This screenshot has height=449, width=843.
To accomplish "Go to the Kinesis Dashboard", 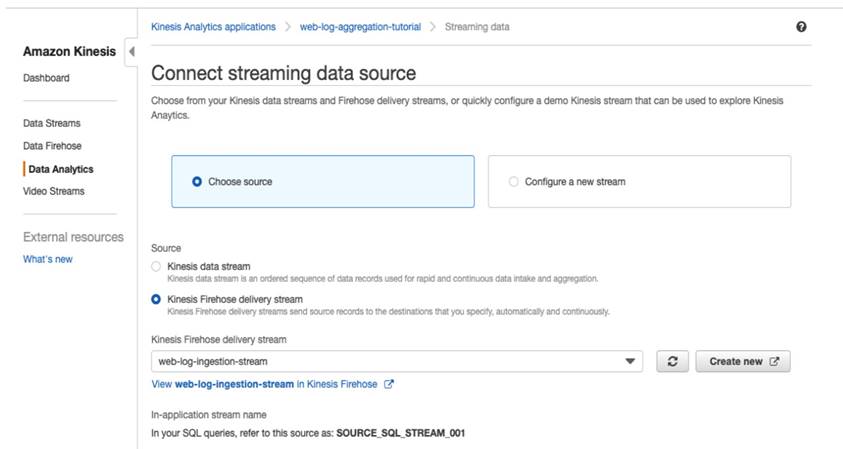I will pos(46,78).
